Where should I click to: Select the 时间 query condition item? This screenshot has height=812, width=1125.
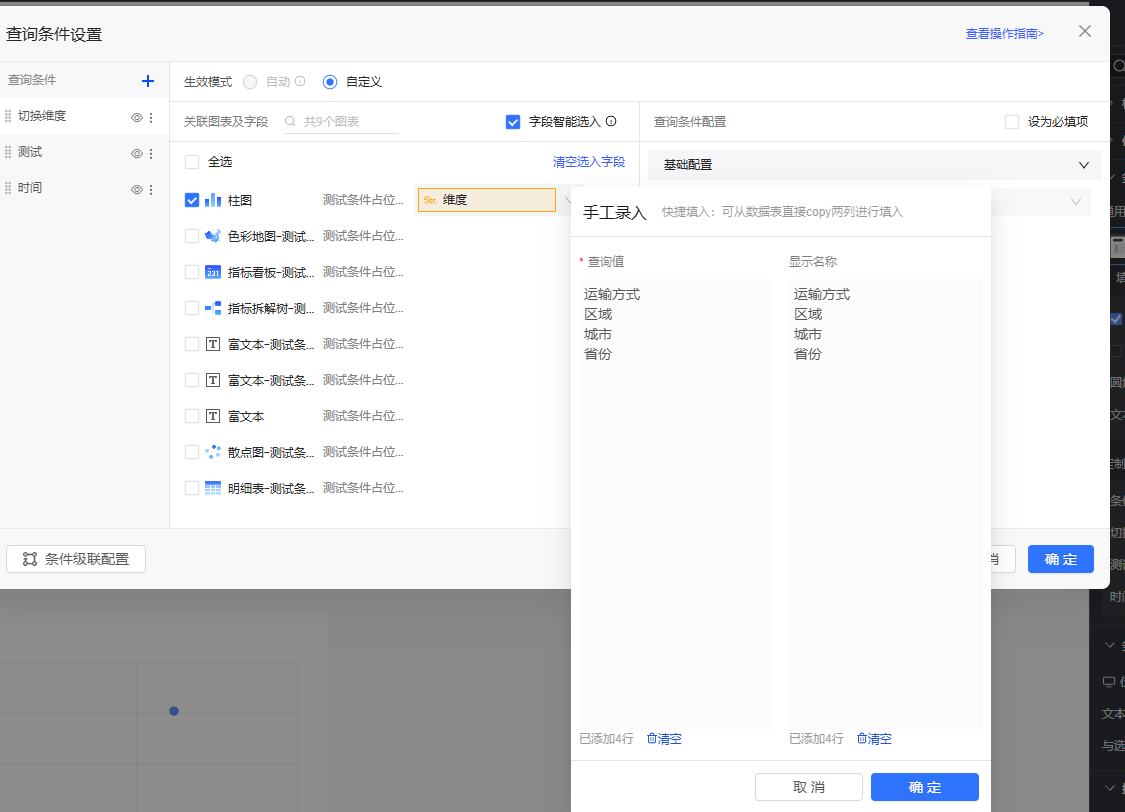[30, 188]
